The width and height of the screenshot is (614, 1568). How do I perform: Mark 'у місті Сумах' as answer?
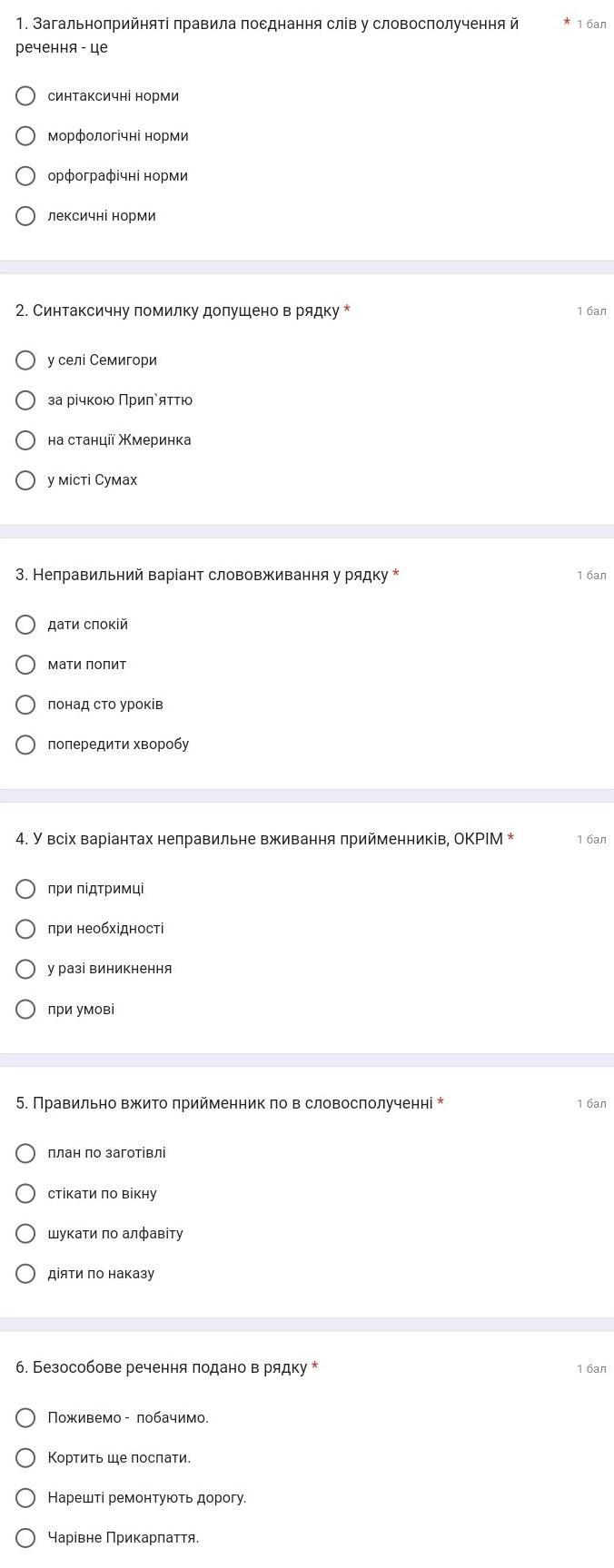[26, 480]
